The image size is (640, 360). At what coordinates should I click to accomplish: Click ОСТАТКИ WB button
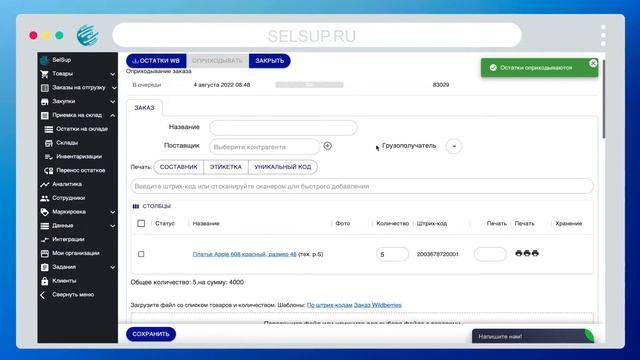[x=156, y=61]
